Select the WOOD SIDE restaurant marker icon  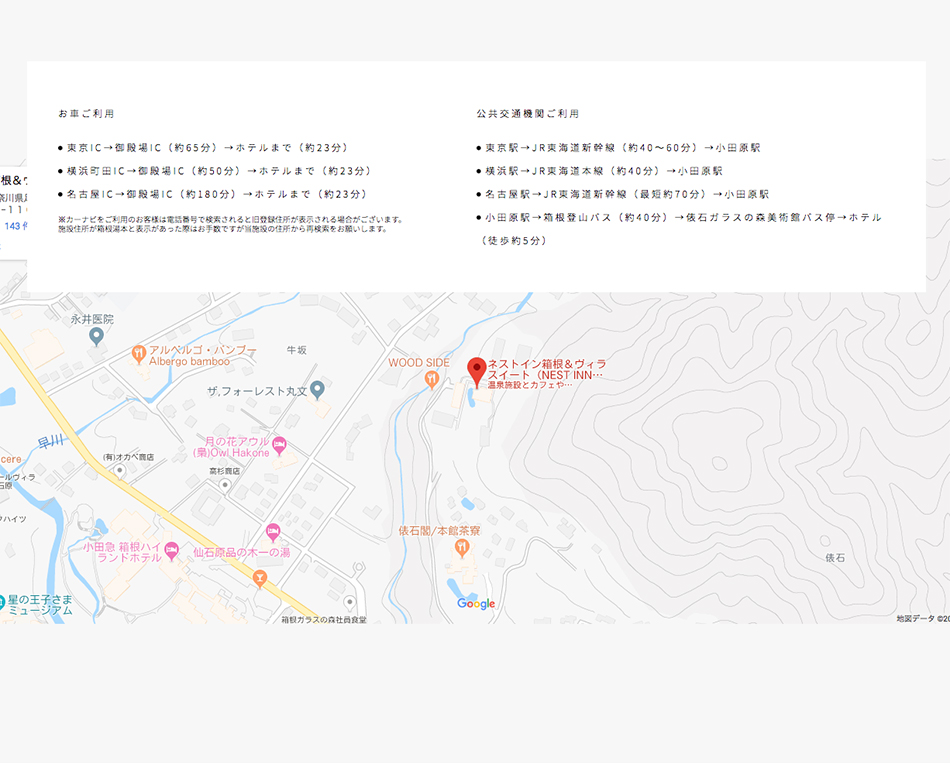click(431, 378)
